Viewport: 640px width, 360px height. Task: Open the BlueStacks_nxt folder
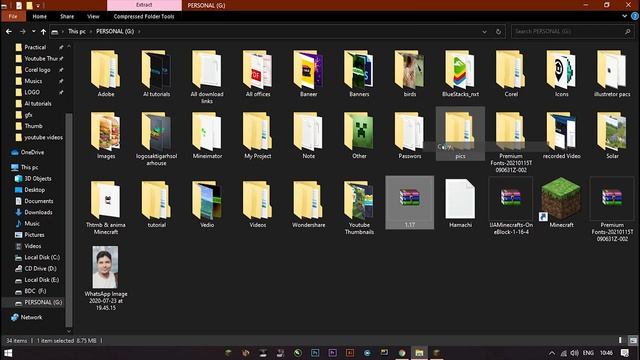pos(460,73)
